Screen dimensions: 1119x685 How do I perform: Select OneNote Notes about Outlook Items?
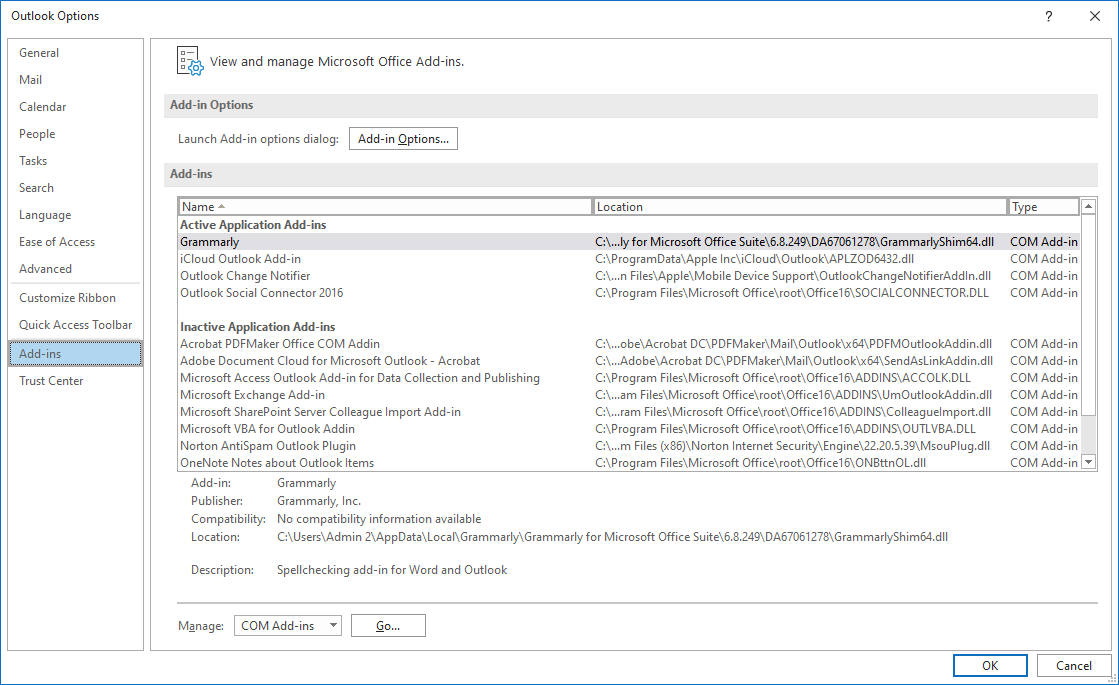point(629,463)
